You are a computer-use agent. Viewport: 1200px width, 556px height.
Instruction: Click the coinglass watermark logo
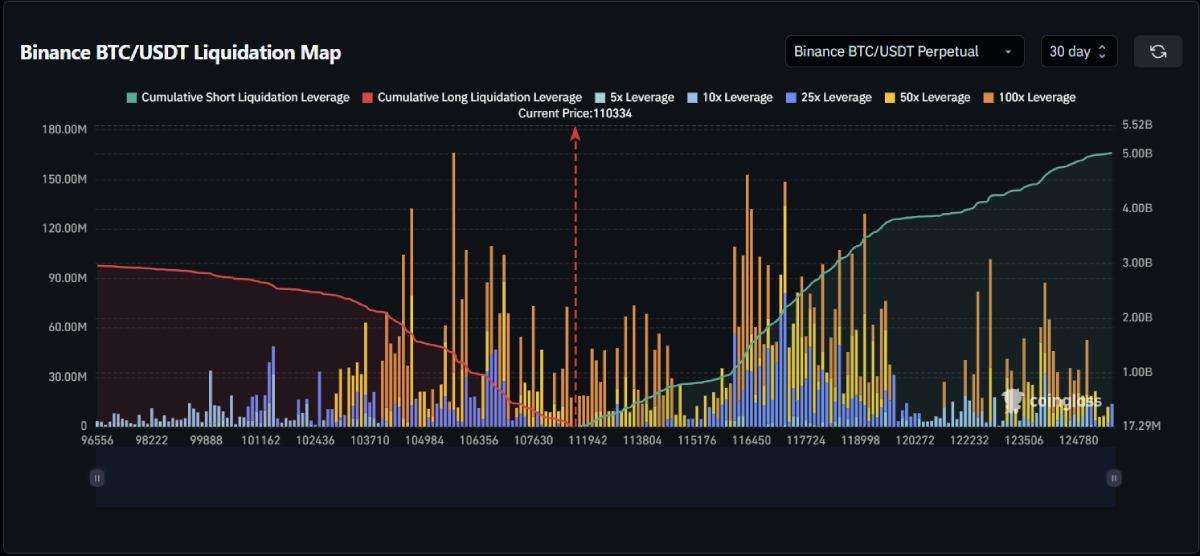pyautogui.click(x=1051, y=402)
